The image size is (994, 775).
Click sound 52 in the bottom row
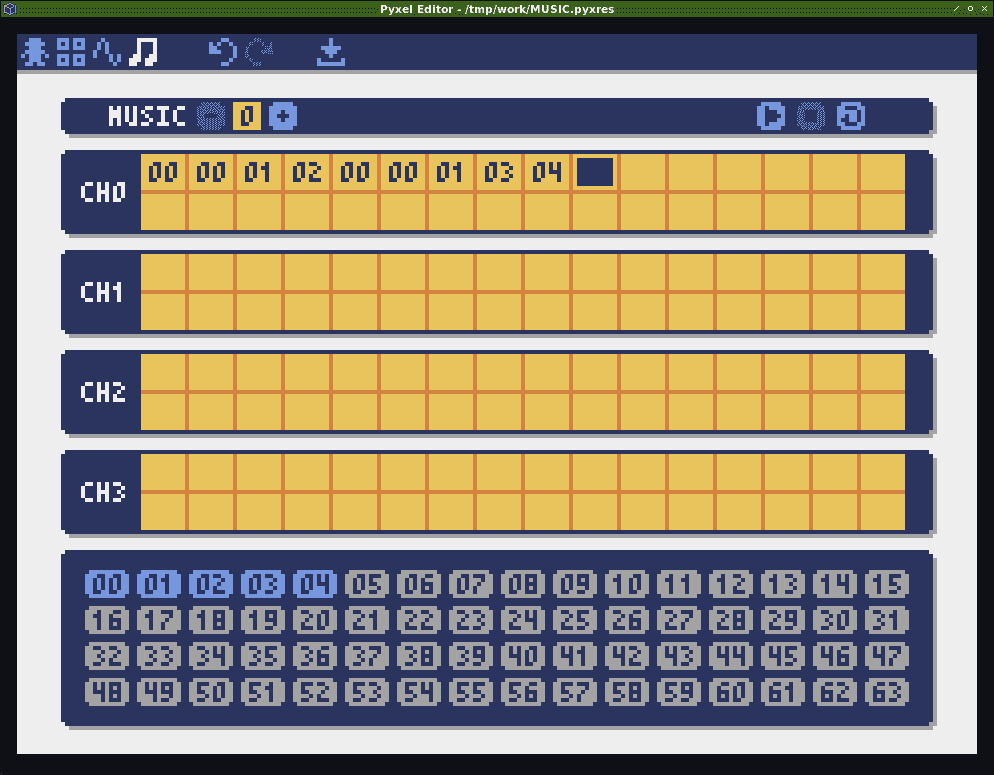(x=315, y=692)
